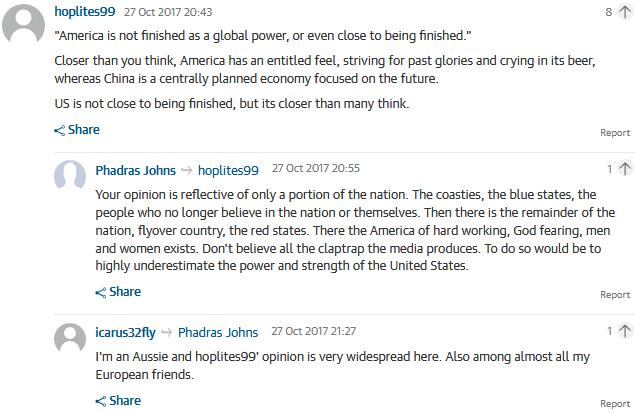Share hoplites99's top-level comment
The image size is (635, 413).
pyautogui.click(x=77, y=130)
